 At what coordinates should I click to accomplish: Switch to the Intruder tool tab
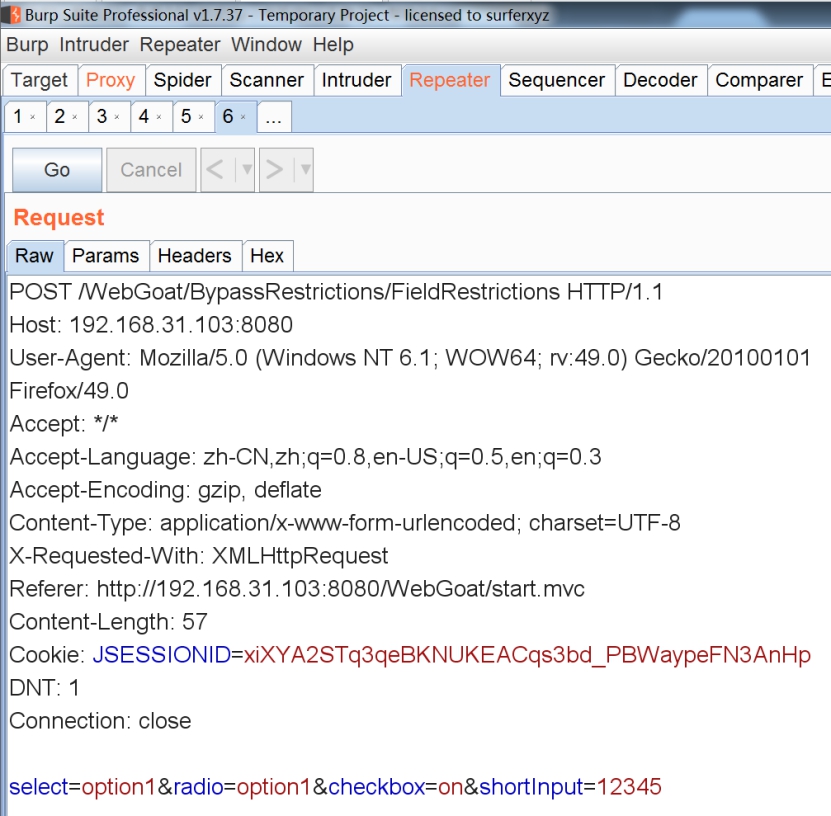[356, 81]
